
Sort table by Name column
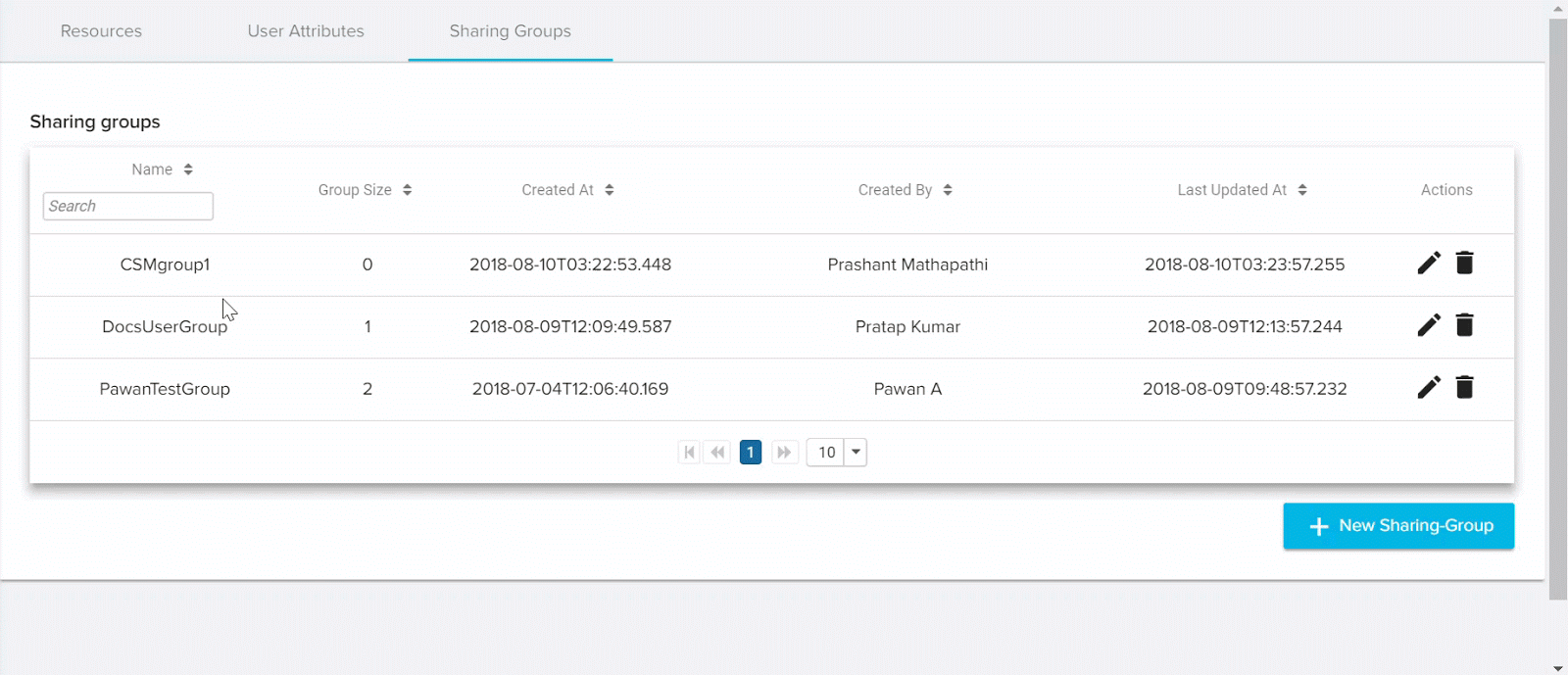pos(188,169)
